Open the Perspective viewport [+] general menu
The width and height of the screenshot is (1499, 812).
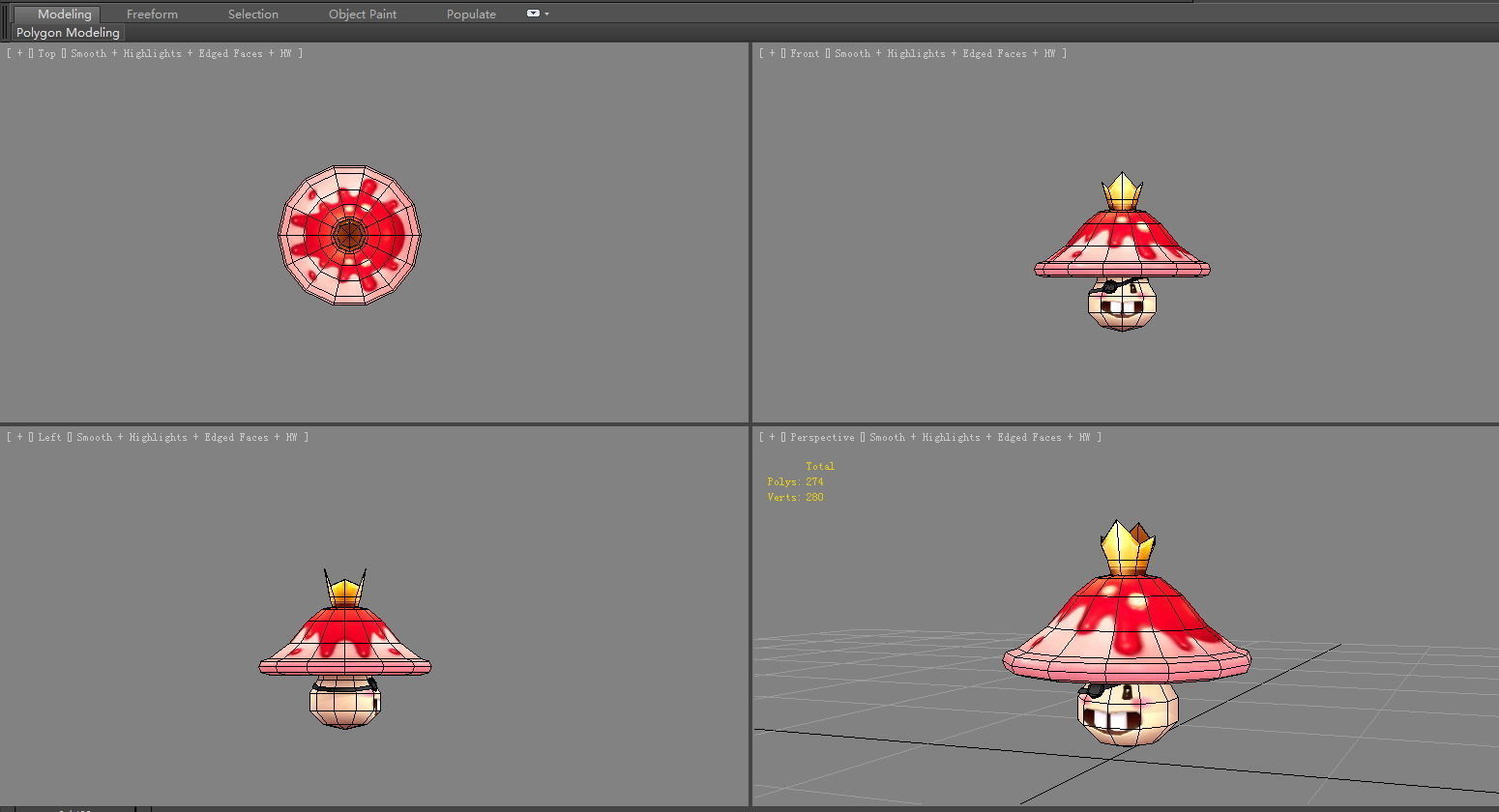click(x=772, y=438)
